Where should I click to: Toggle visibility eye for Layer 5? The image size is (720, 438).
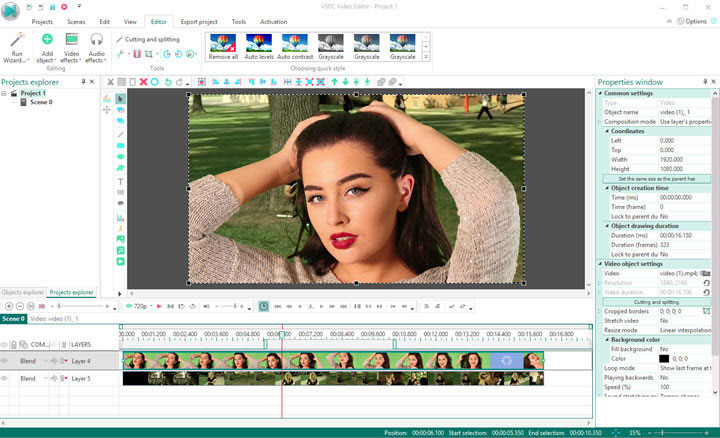pyautogui.click(x=5, y=379)
